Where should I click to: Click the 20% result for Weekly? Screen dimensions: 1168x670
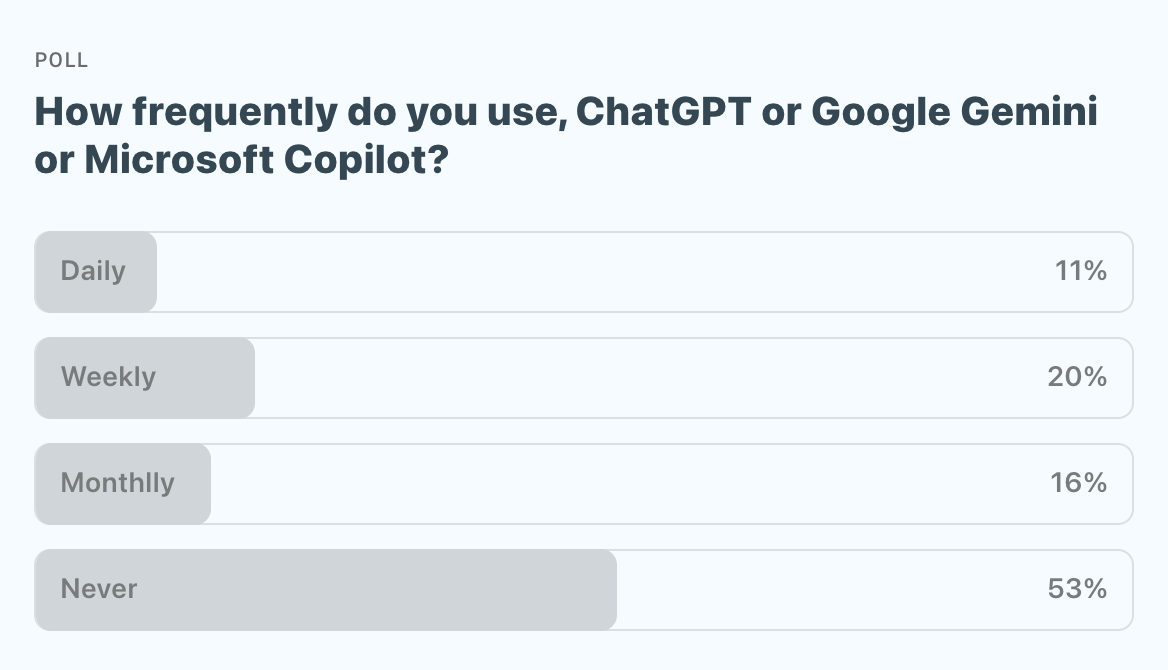(x=1079, y=377)
